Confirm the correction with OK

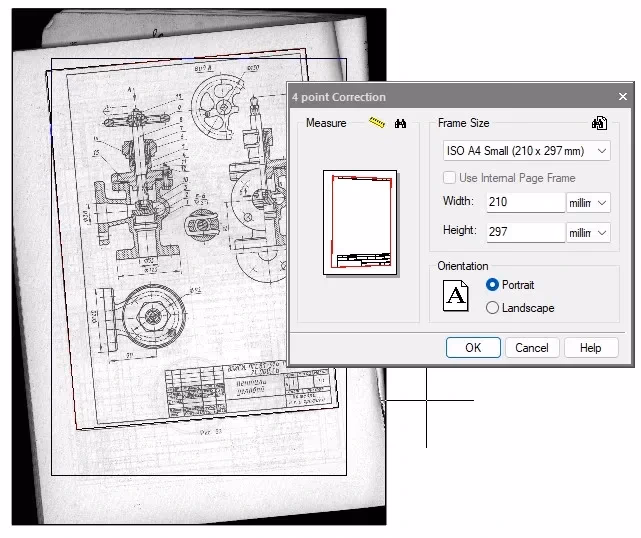(473, 347)
